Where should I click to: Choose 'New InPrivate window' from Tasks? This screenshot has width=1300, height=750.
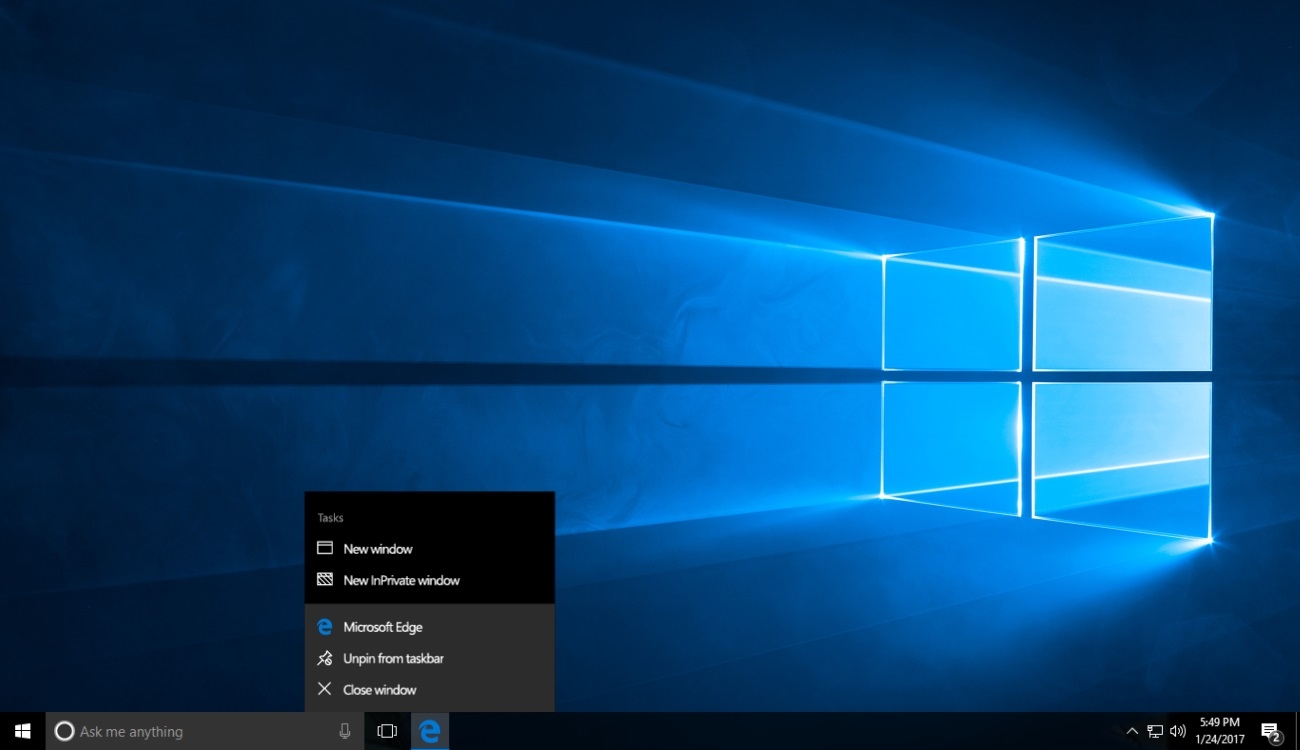(401, 580)
